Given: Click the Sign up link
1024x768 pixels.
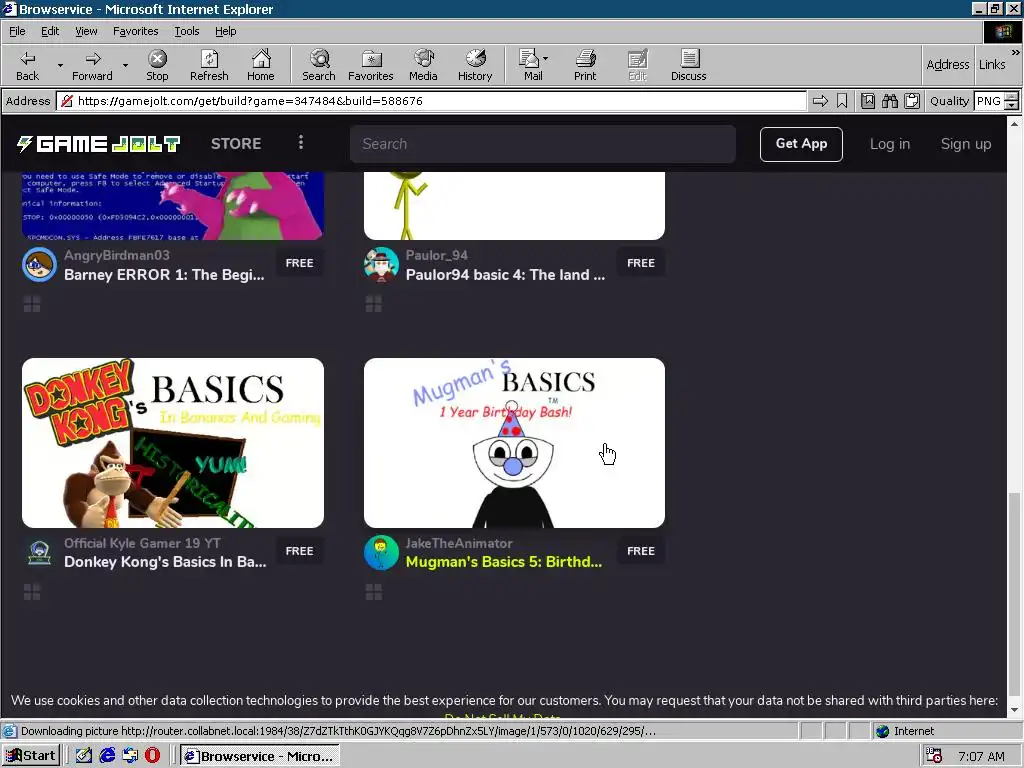Looking at the screenshot, I should point(965,144).
